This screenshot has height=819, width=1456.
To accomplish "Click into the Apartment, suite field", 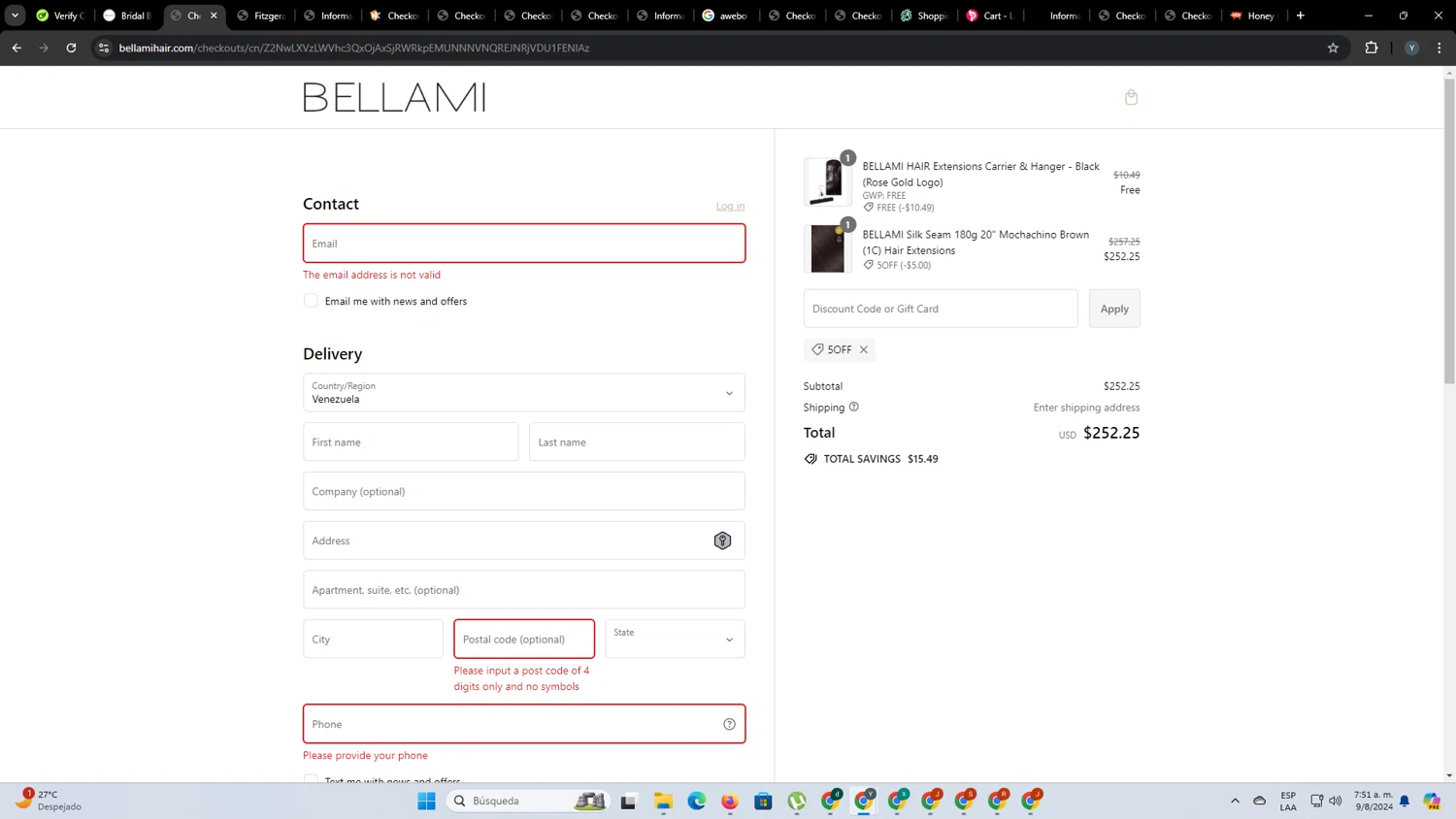I will click(524, 590).
